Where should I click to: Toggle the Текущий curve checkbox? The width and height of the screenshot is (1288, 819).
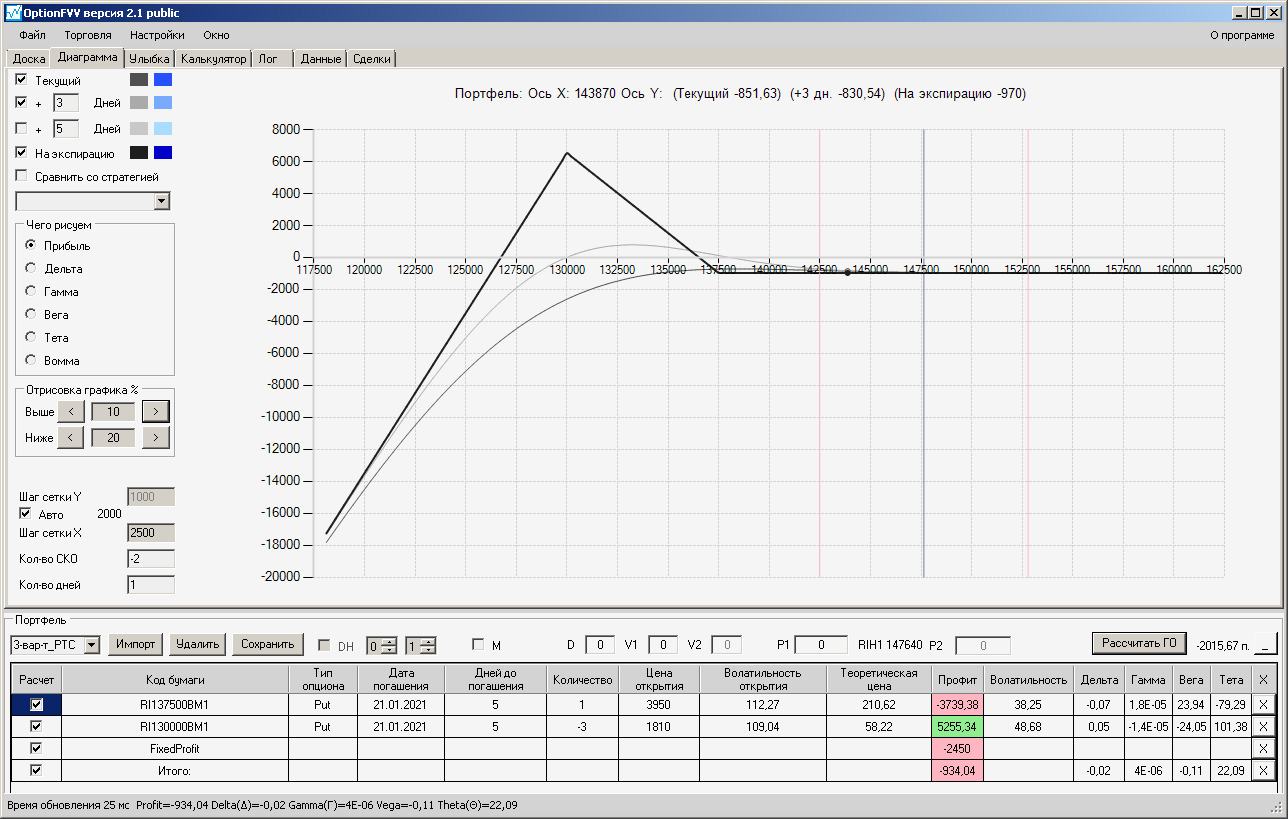[22, 79]
